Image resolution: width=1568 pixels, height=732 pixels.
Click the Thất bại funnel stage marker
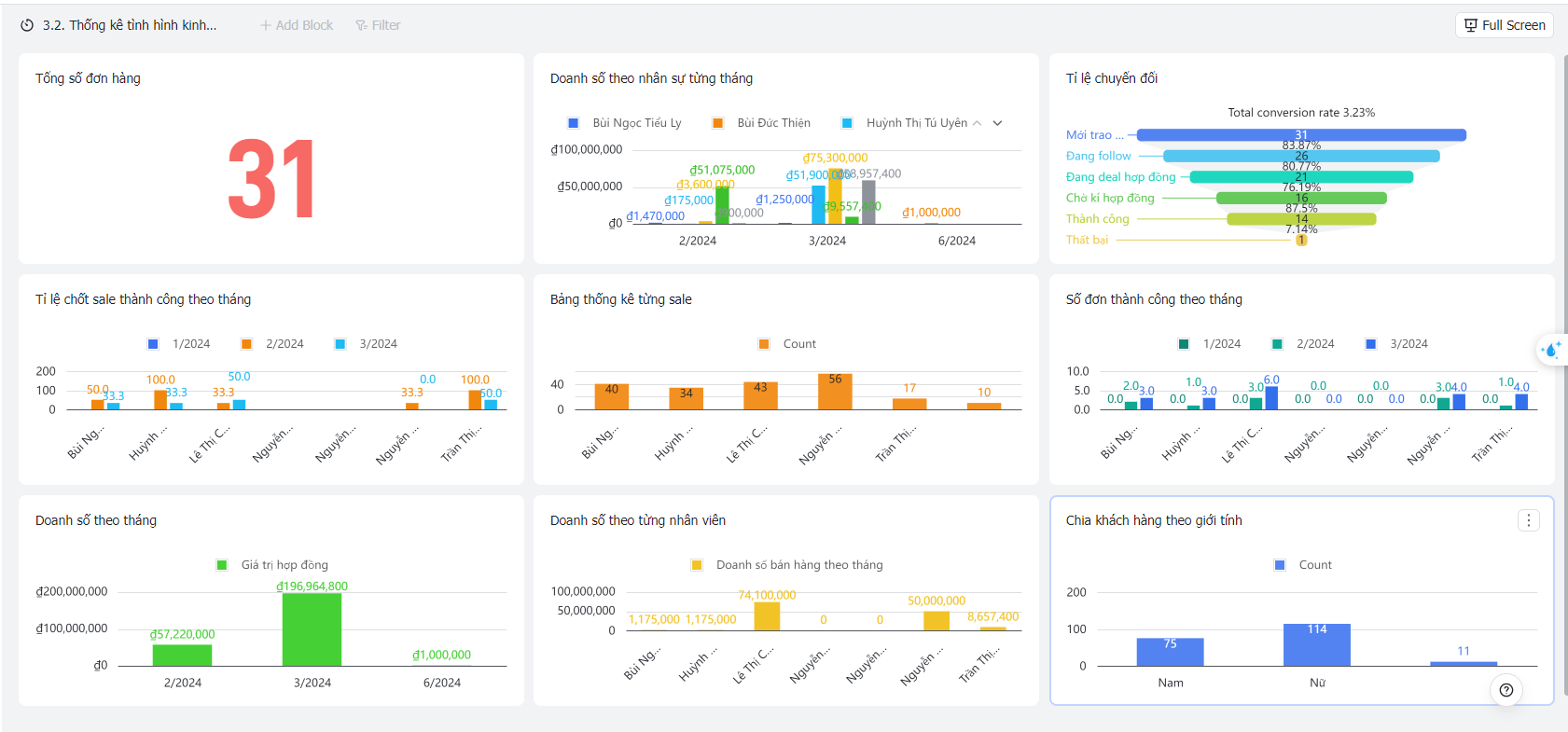(1301, 240)
